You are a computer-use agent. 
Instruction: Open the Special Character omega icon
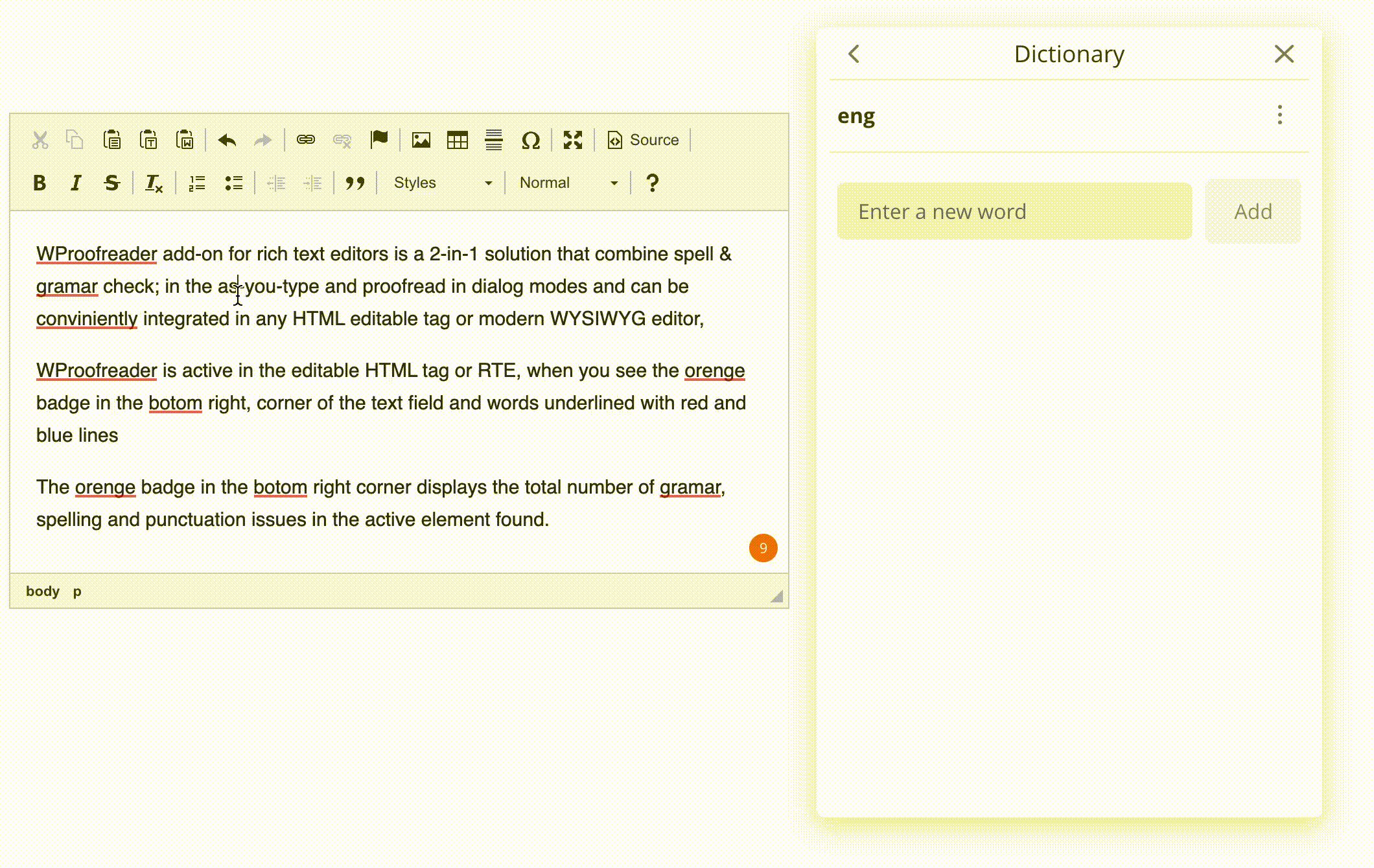pos(530,140)
